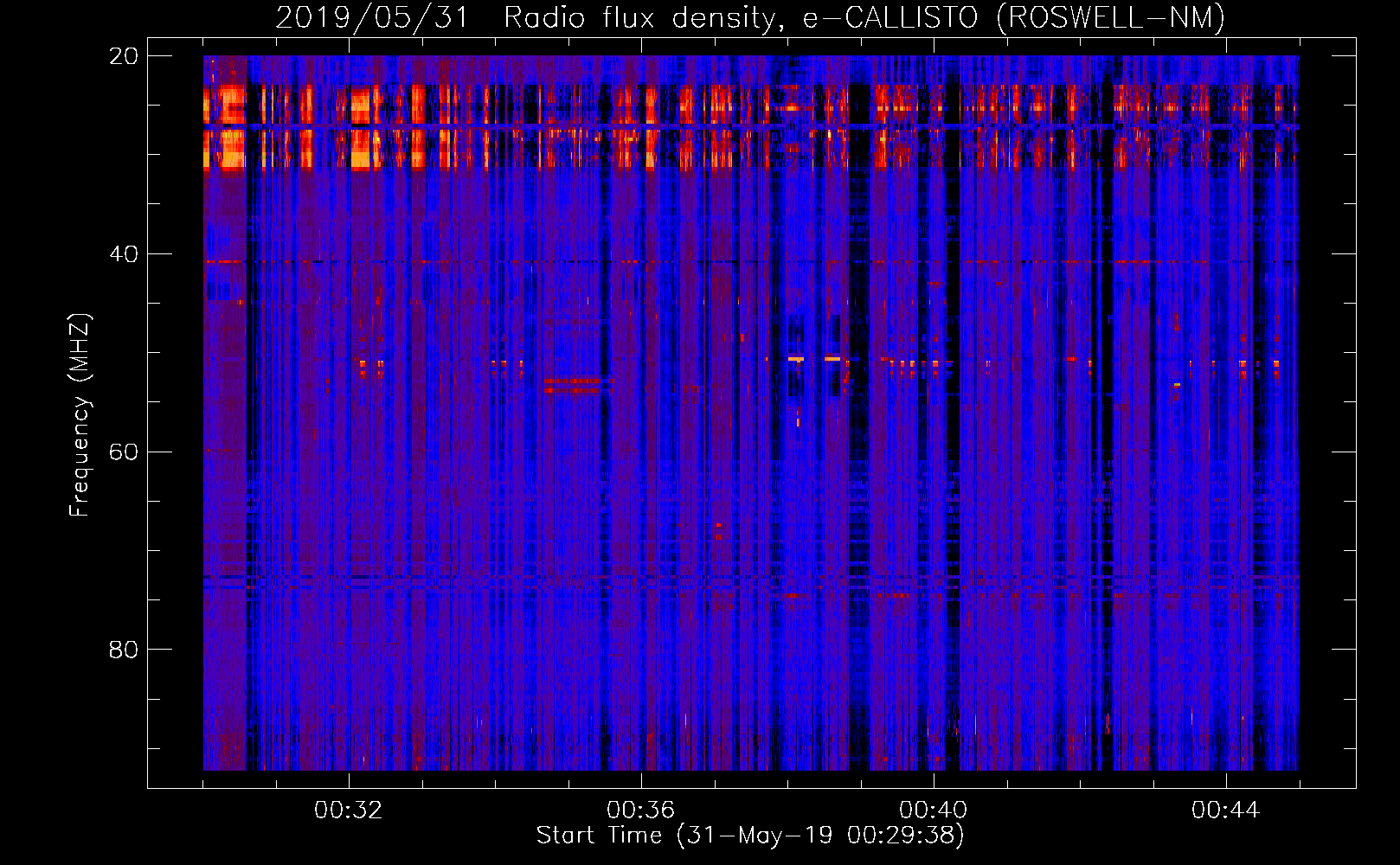
Task: Click the plot title 'Radio flux density, e-CALLISTO (ROSWELL-NM)'
Action: [x=864, y=17]
